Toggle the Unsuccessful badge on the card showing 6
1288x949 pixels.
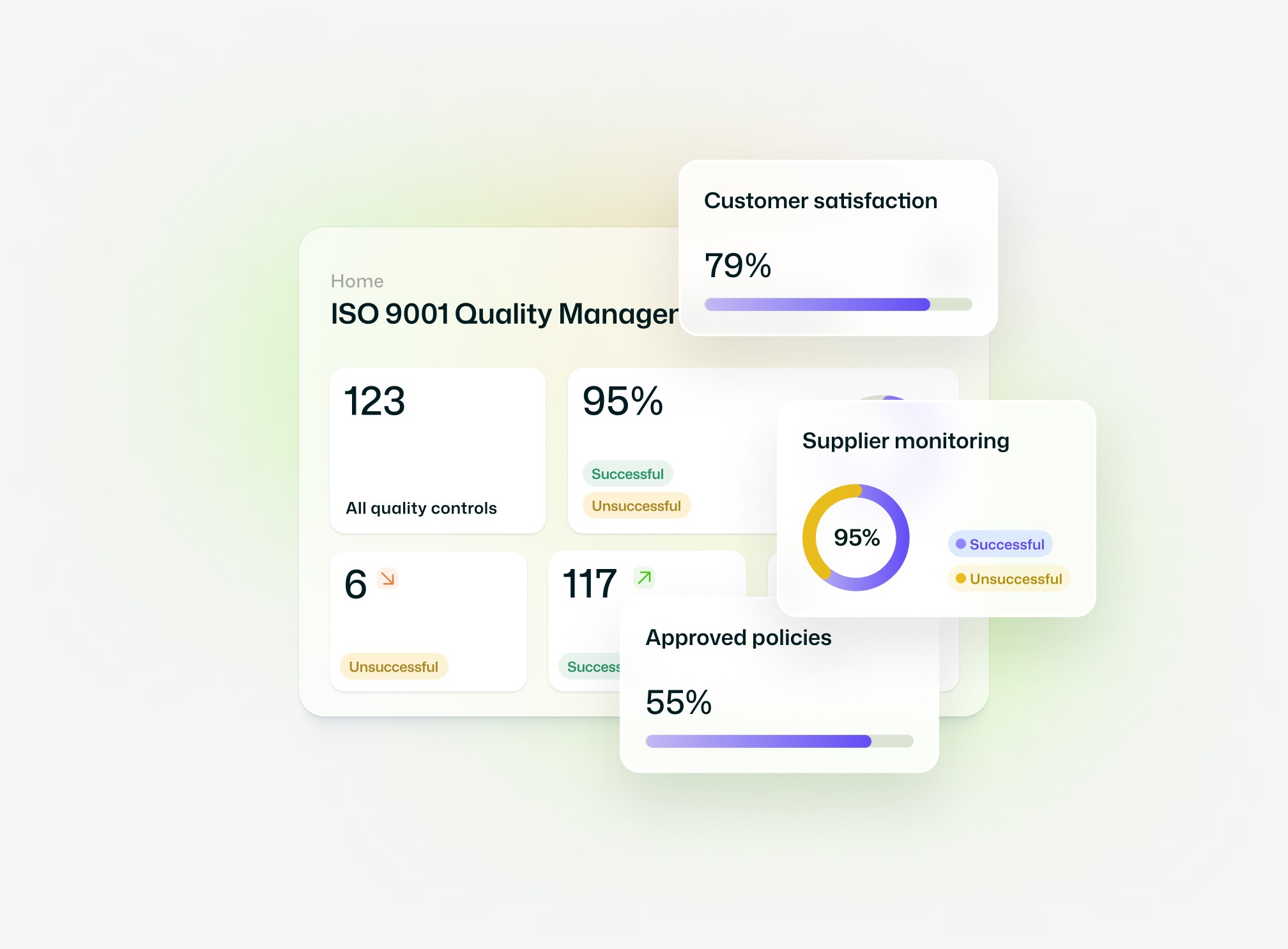coord(393,667)
